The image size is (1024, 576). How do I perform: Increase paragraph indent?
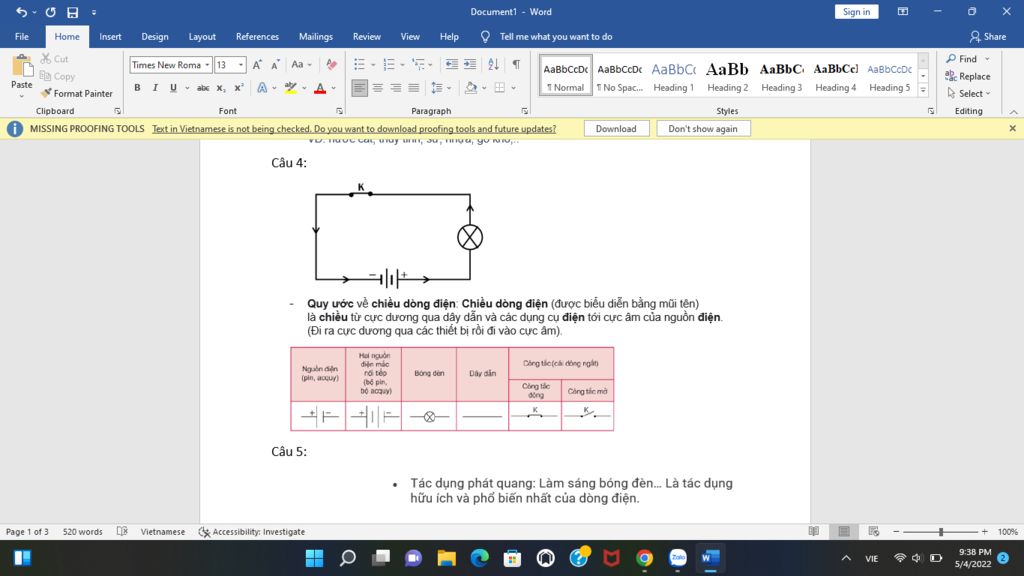click(470, 64)
